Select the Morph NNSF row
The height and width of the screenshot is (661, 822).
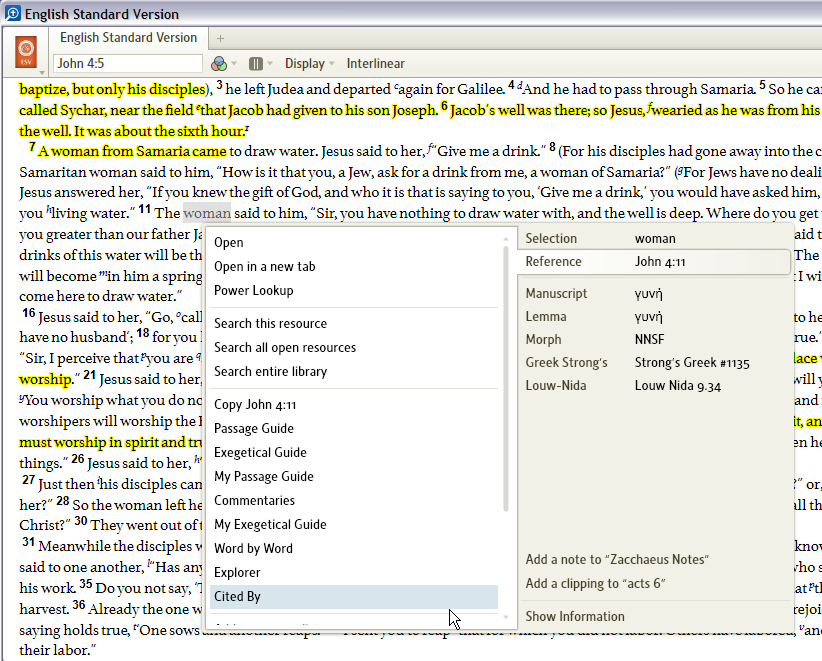655,340
